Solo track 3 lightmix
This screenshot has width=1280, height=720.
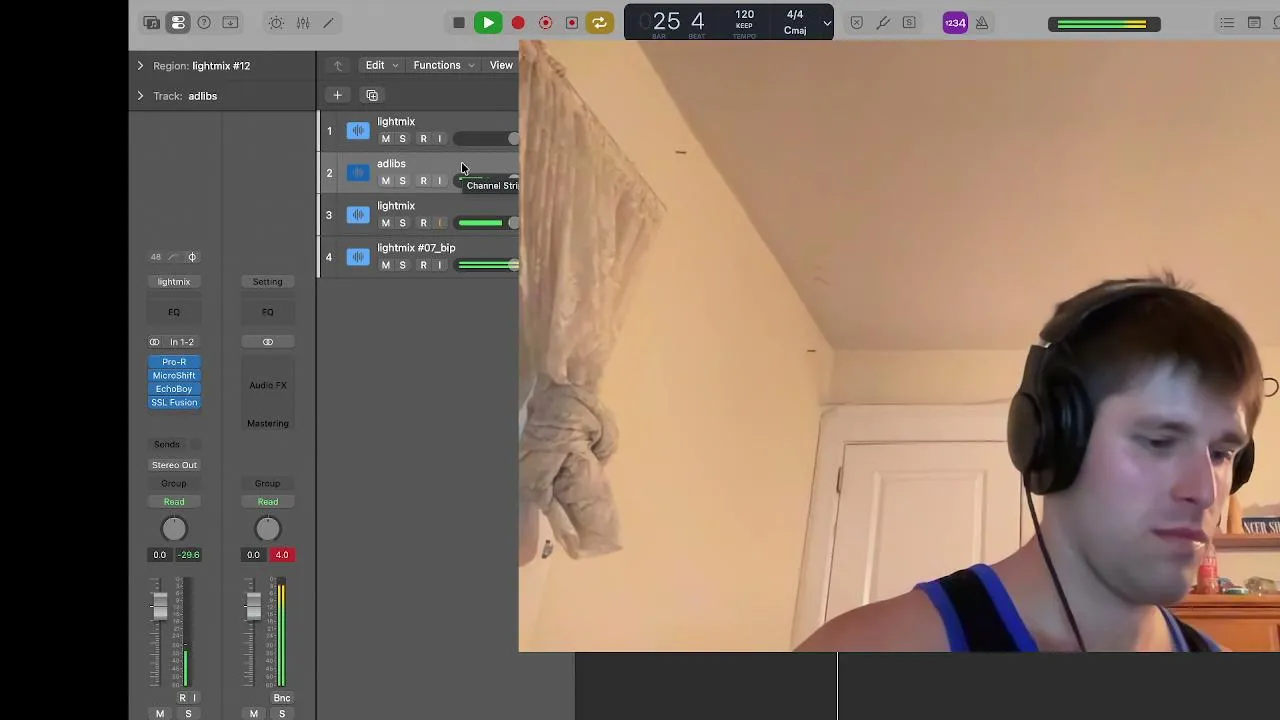(402, 223)
